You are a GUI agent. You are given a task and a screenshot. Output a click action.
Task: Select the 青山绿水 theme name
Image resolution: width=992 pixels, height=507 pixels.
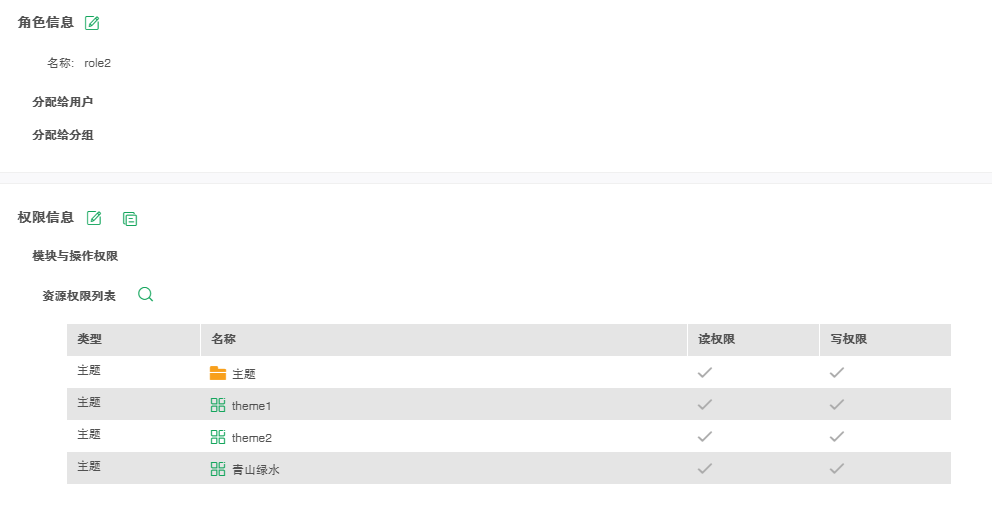pyautogui.click(x=256, y=470)
